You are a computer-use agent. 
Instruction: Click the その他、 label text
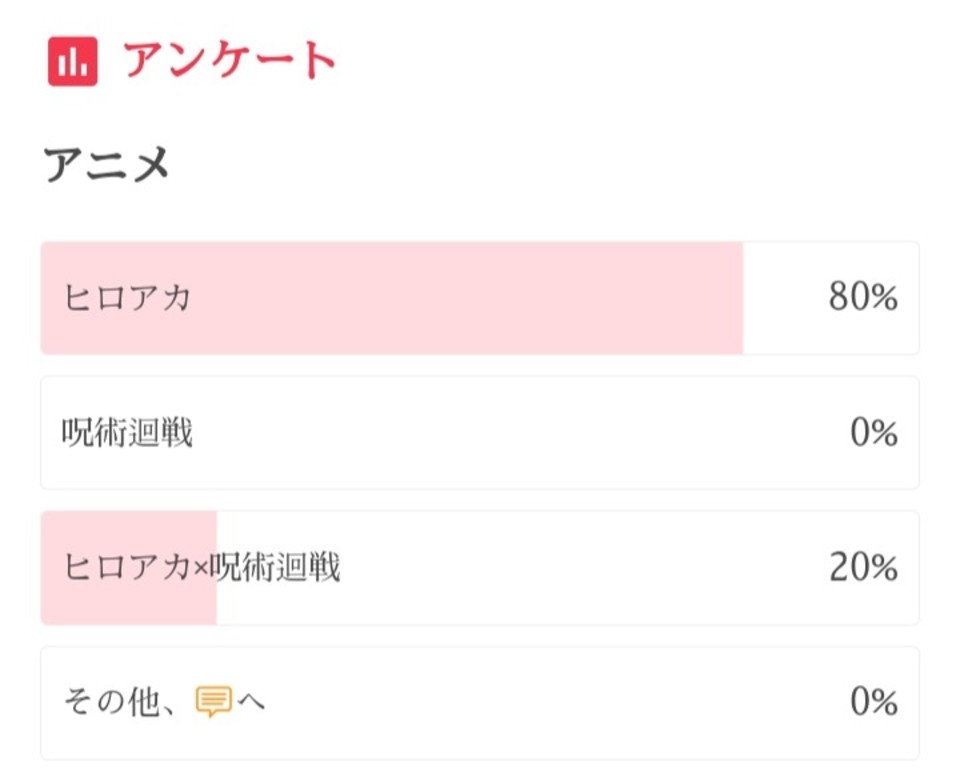pyautogui.click(x=122, y=702)
